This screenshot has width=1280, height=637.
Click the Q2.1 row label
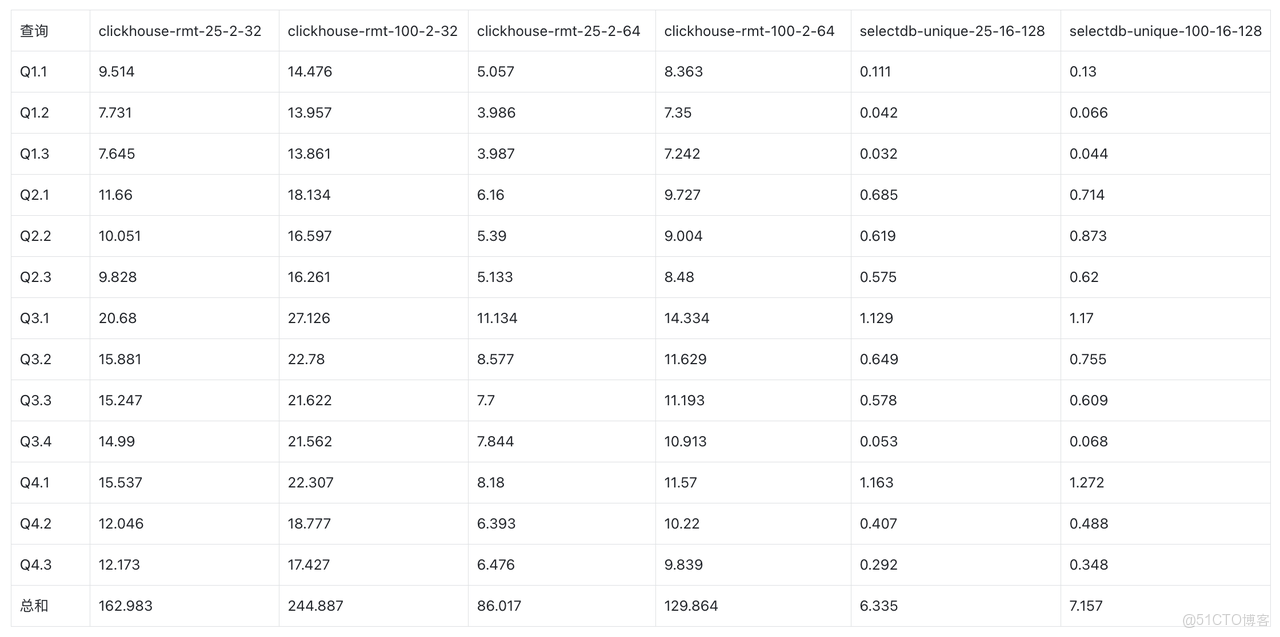coord(35,195)
